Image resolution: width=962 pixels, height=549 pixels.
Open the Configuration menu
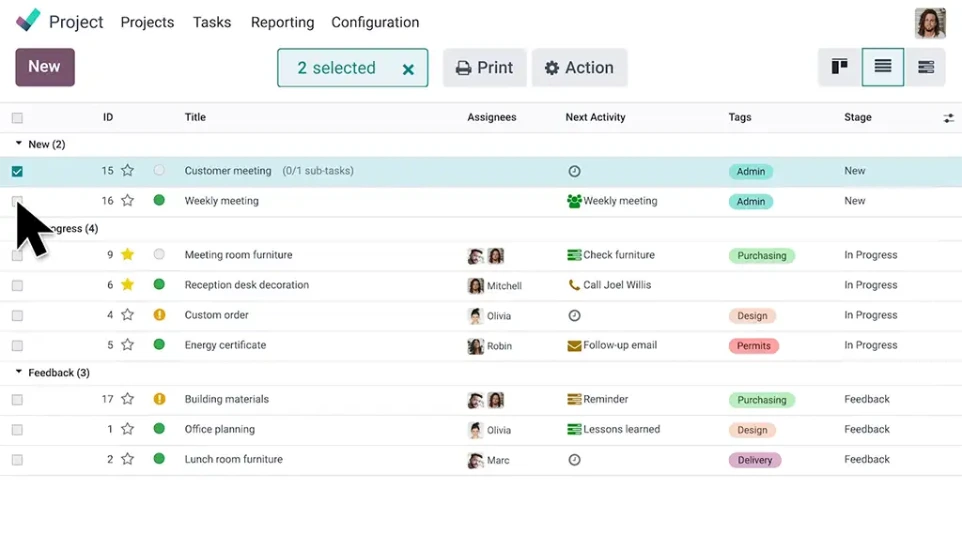(x=375, y=22)
